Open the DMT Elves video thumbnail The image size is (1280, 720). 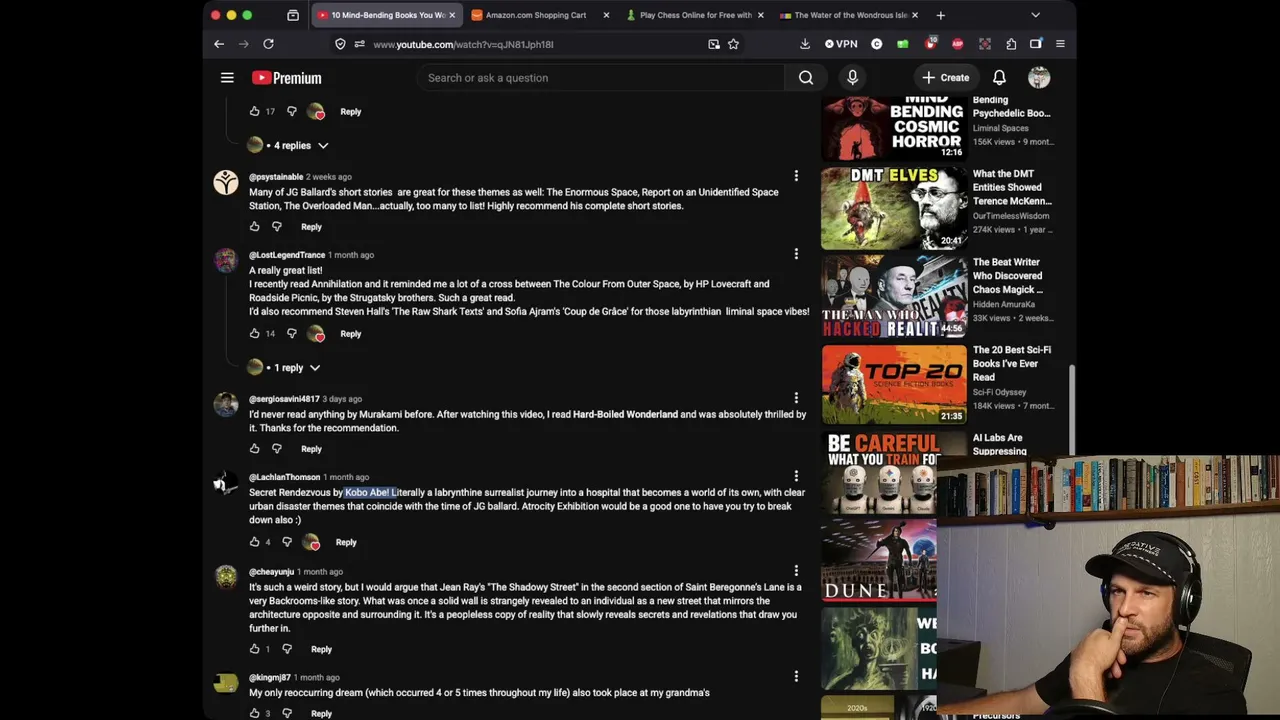[894, 208]
